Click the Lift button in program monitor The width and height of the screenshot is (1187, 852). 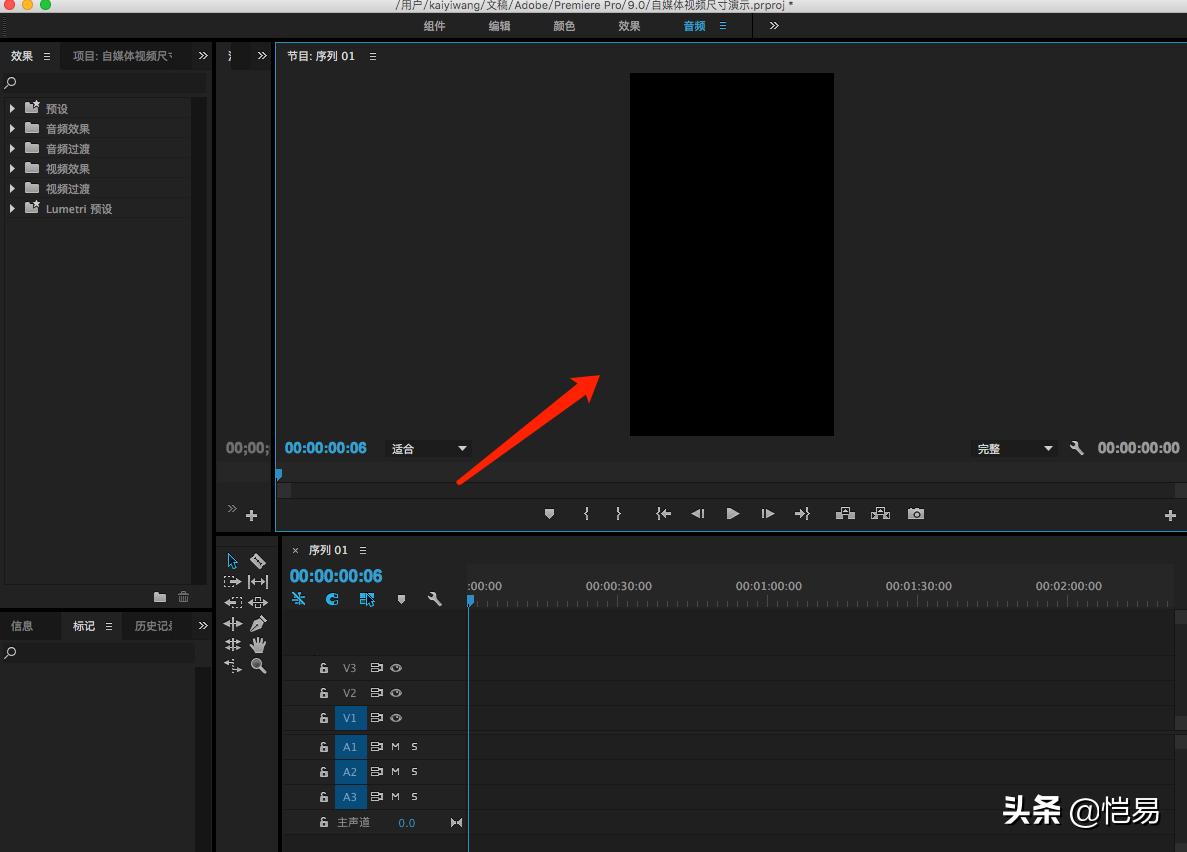(845, 514)
